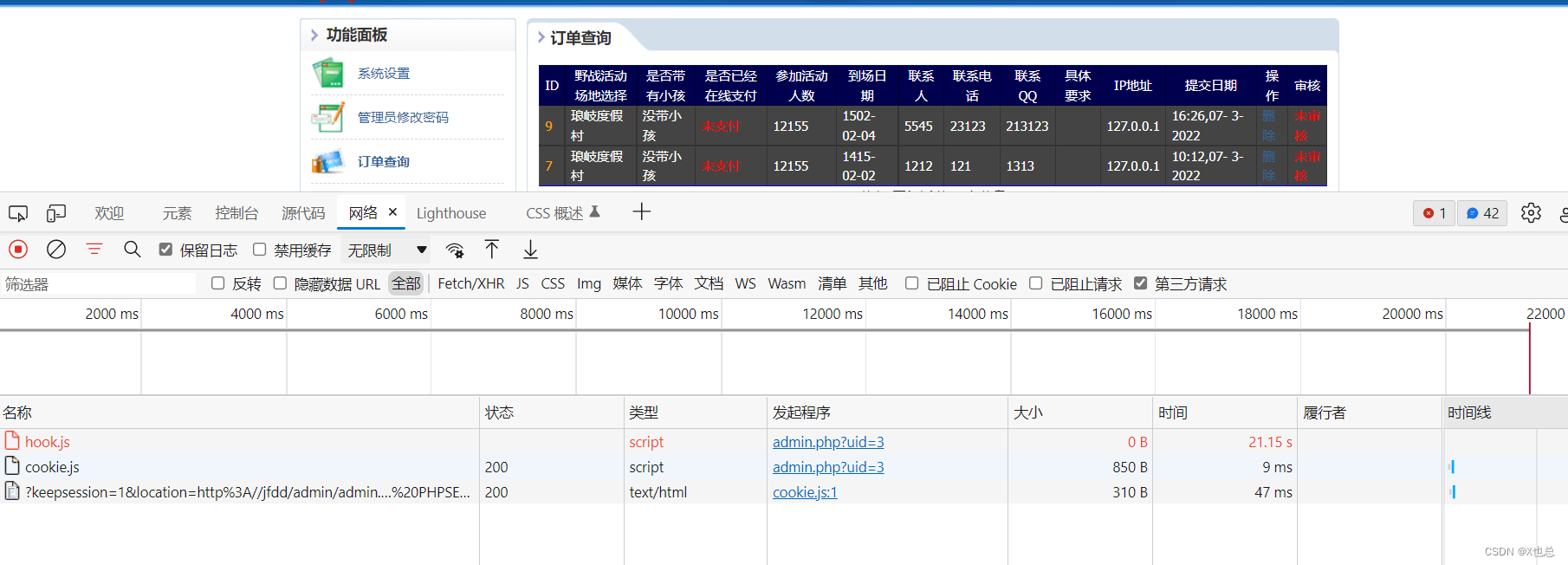Filter by CSS requests
1568x565 pixels.
[553, 283]
